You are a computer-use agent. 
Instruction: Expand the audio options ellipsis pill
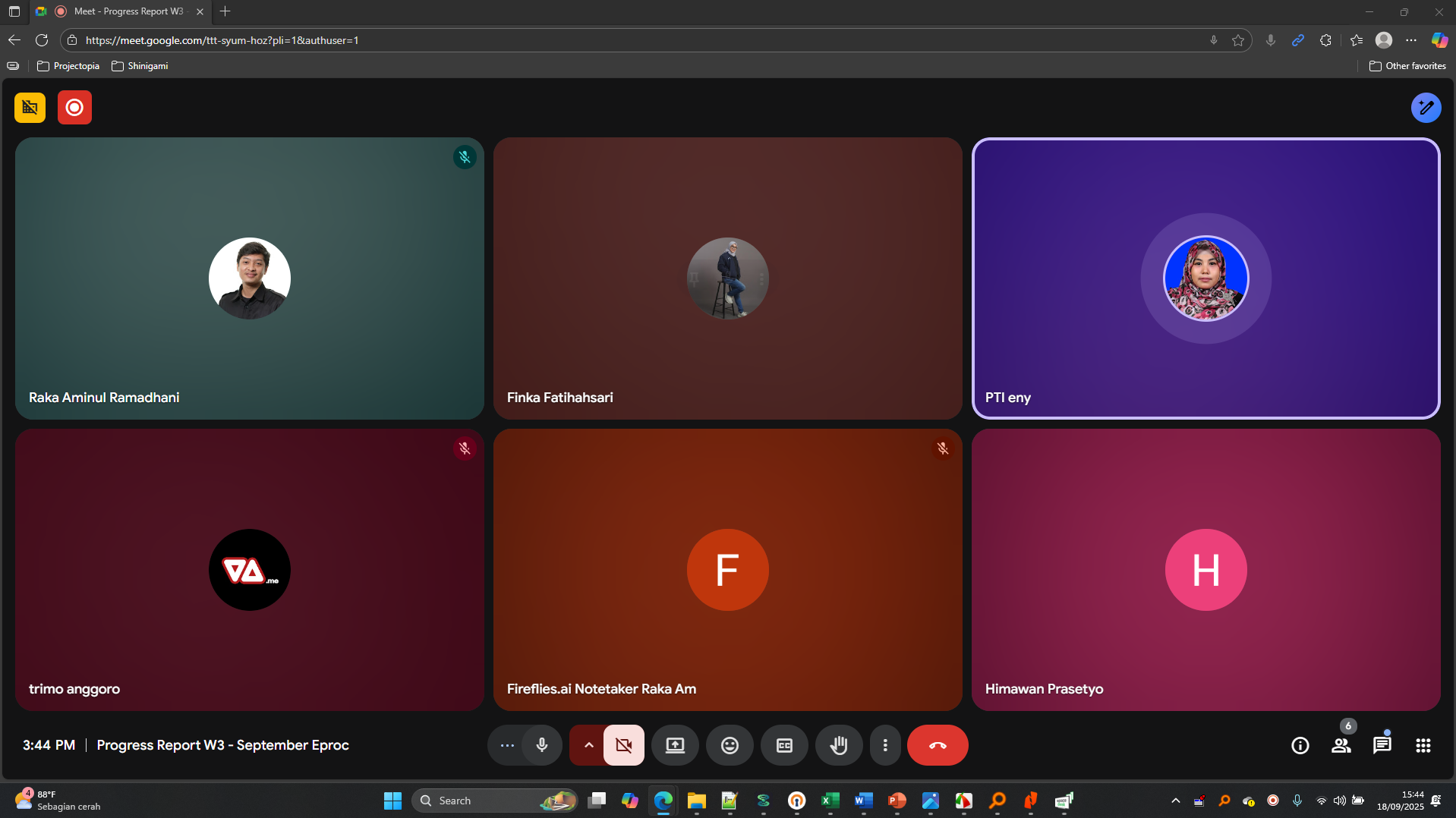(x=507, y=745)
